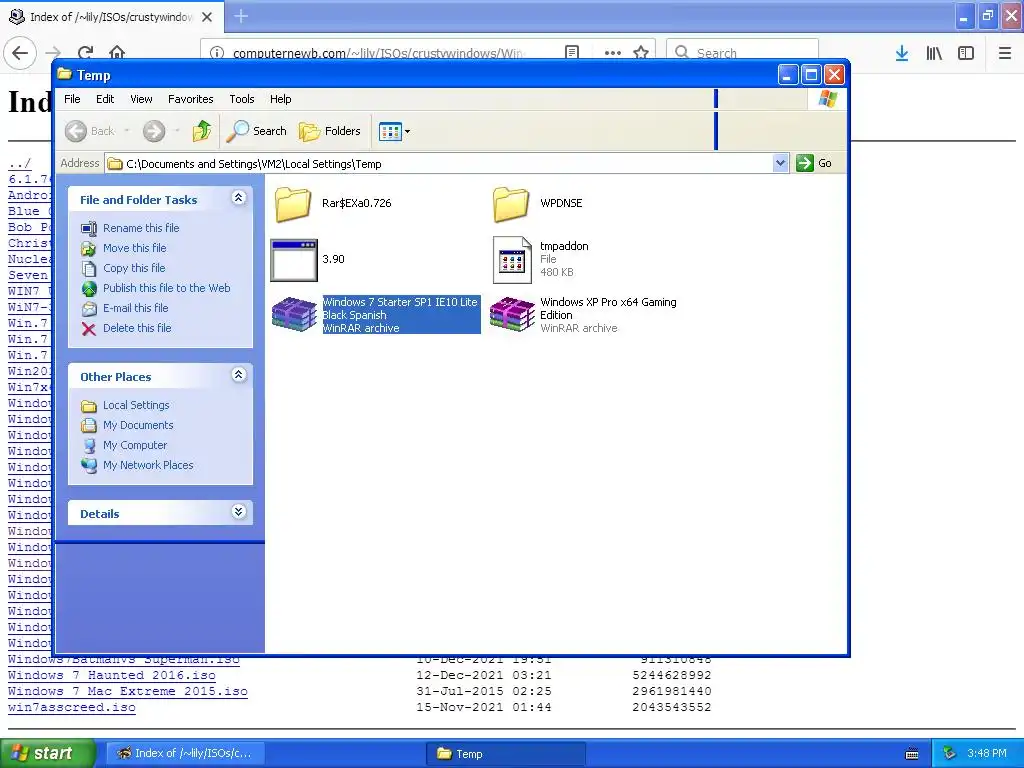This screenshot has height=768, width=1024.
Task: Open Firefox hamburger menu
Action: 1005,53
